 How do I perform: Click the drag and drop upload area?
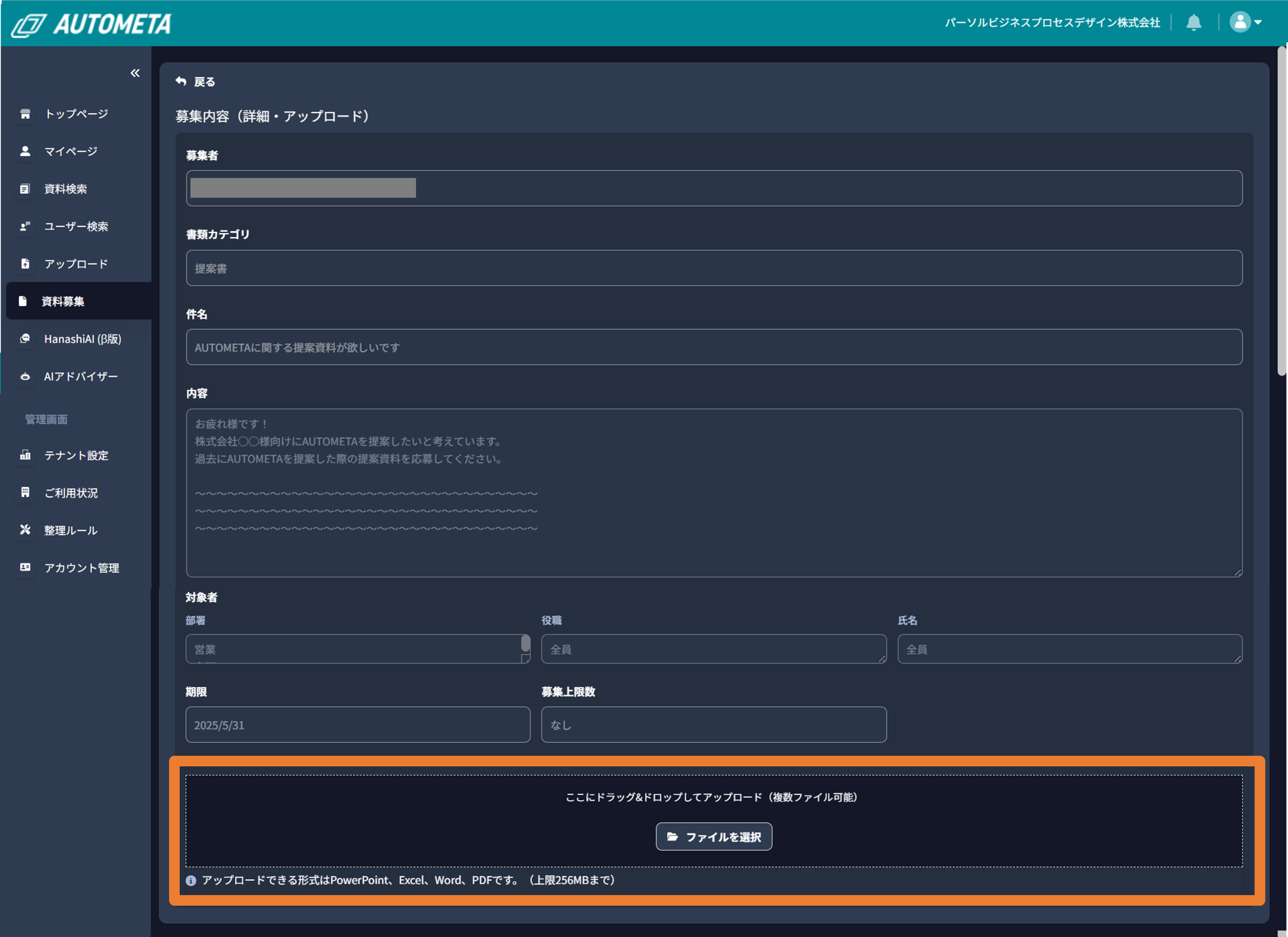coord(714,820)
